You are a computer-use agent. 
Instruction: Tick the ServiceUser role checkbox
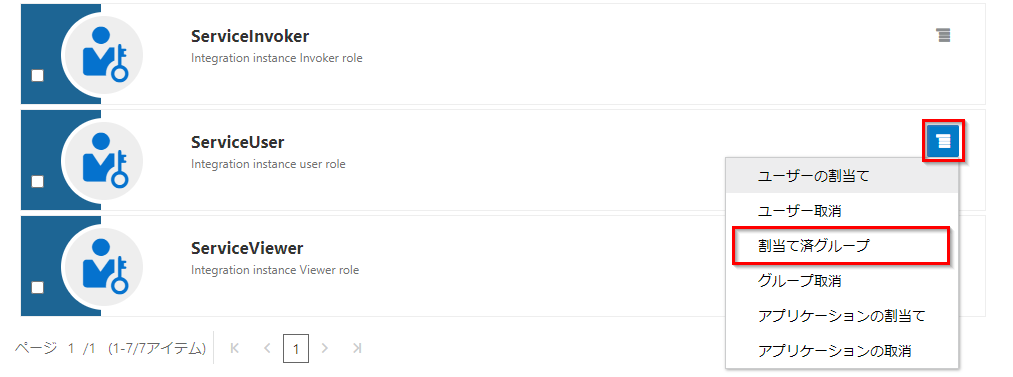click(37, 182)
